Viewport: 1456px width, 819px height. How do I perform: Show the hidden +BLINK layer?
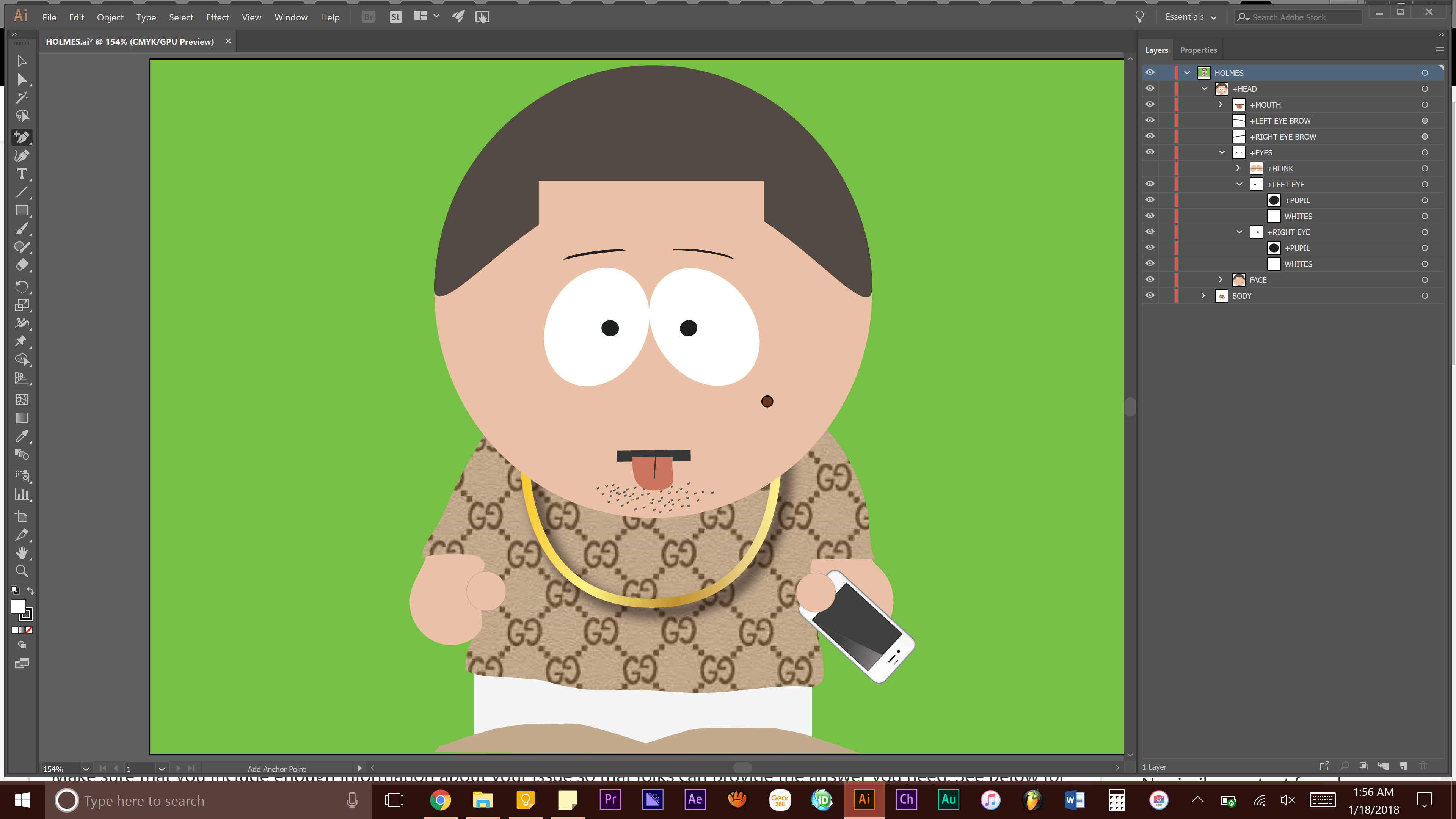click(x=1150, y=168)
